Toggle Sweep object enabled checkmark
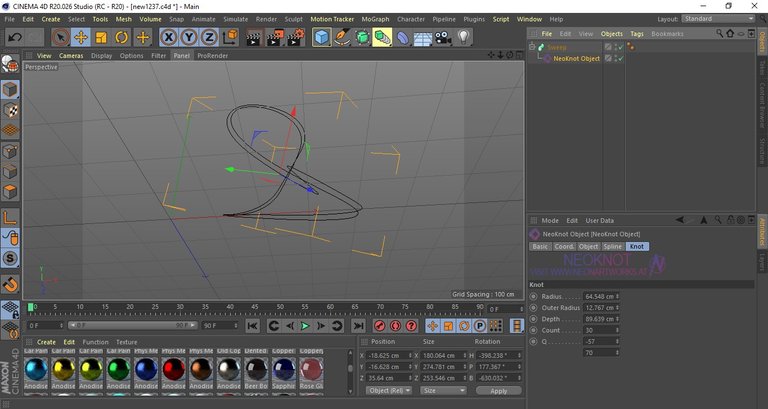This screenshot has width=768, height=409. [621, 47]
